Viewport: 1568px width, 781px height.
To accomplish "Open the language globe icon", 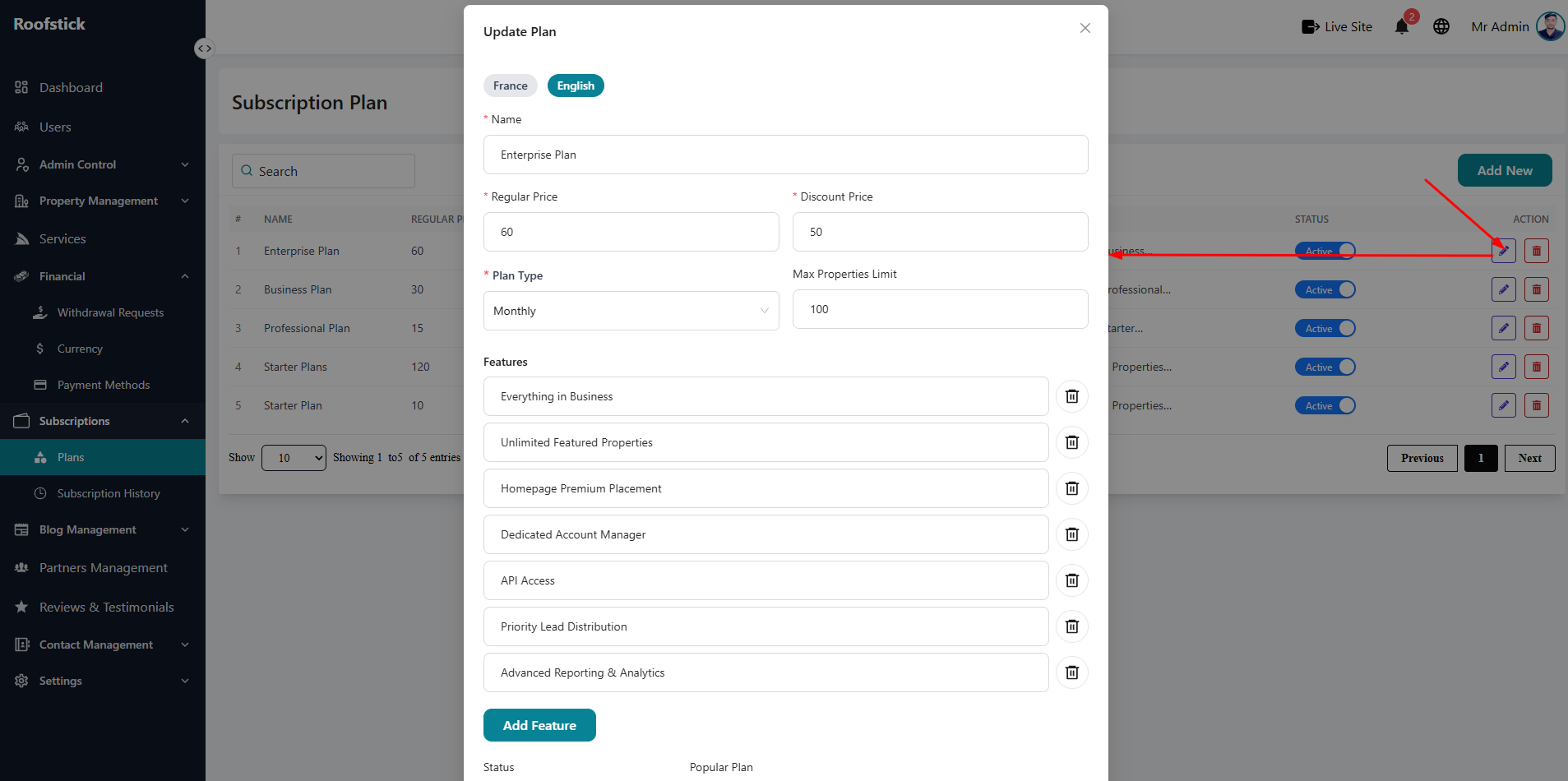I will coord(1441,26).
